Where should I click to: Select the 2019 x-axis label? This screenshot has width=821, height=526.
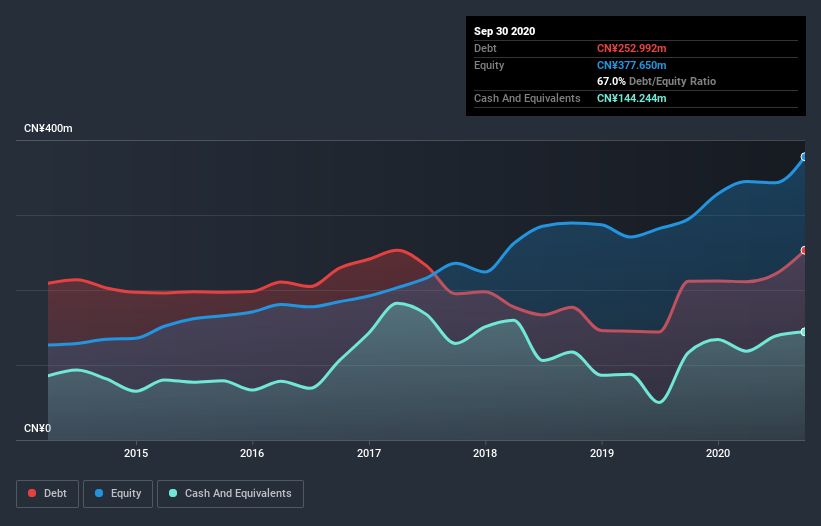[x=602, y=453]
